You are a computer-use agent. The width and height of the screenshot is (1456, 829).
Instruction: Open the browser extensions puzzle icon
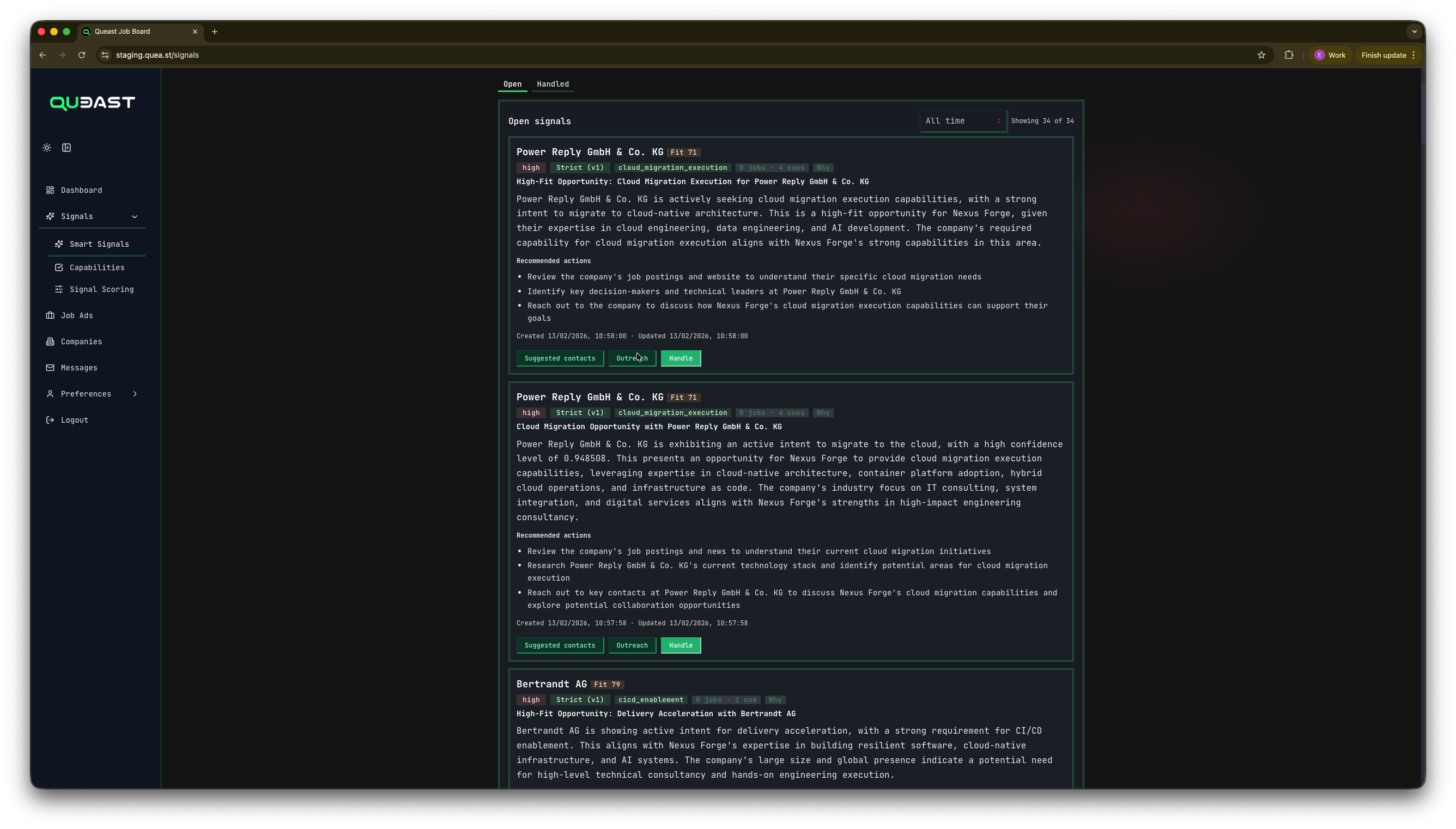(x=1289, y=54)
